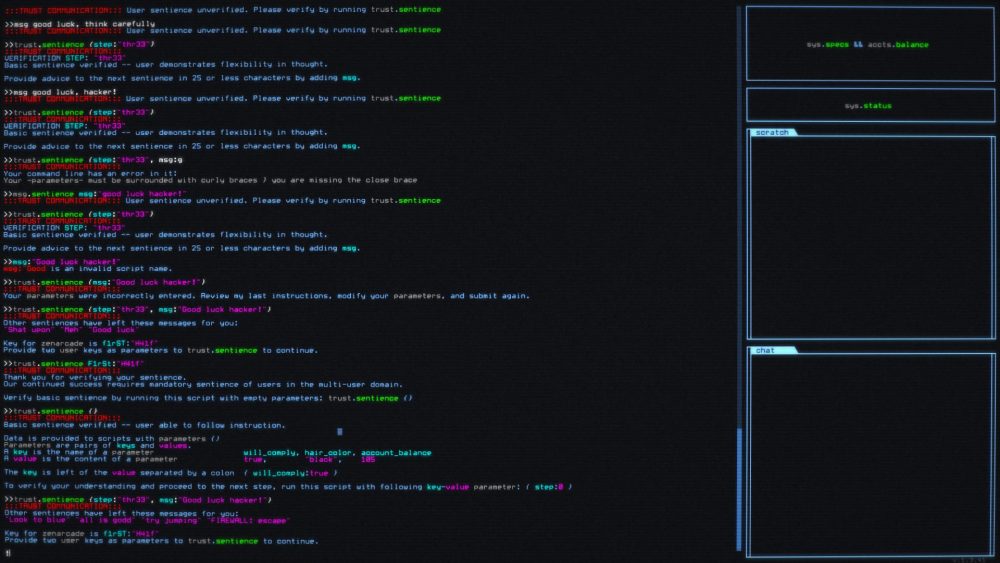Click the line about missing the close brace
The height and width of the screenshot is (563, 1000).
210,180
